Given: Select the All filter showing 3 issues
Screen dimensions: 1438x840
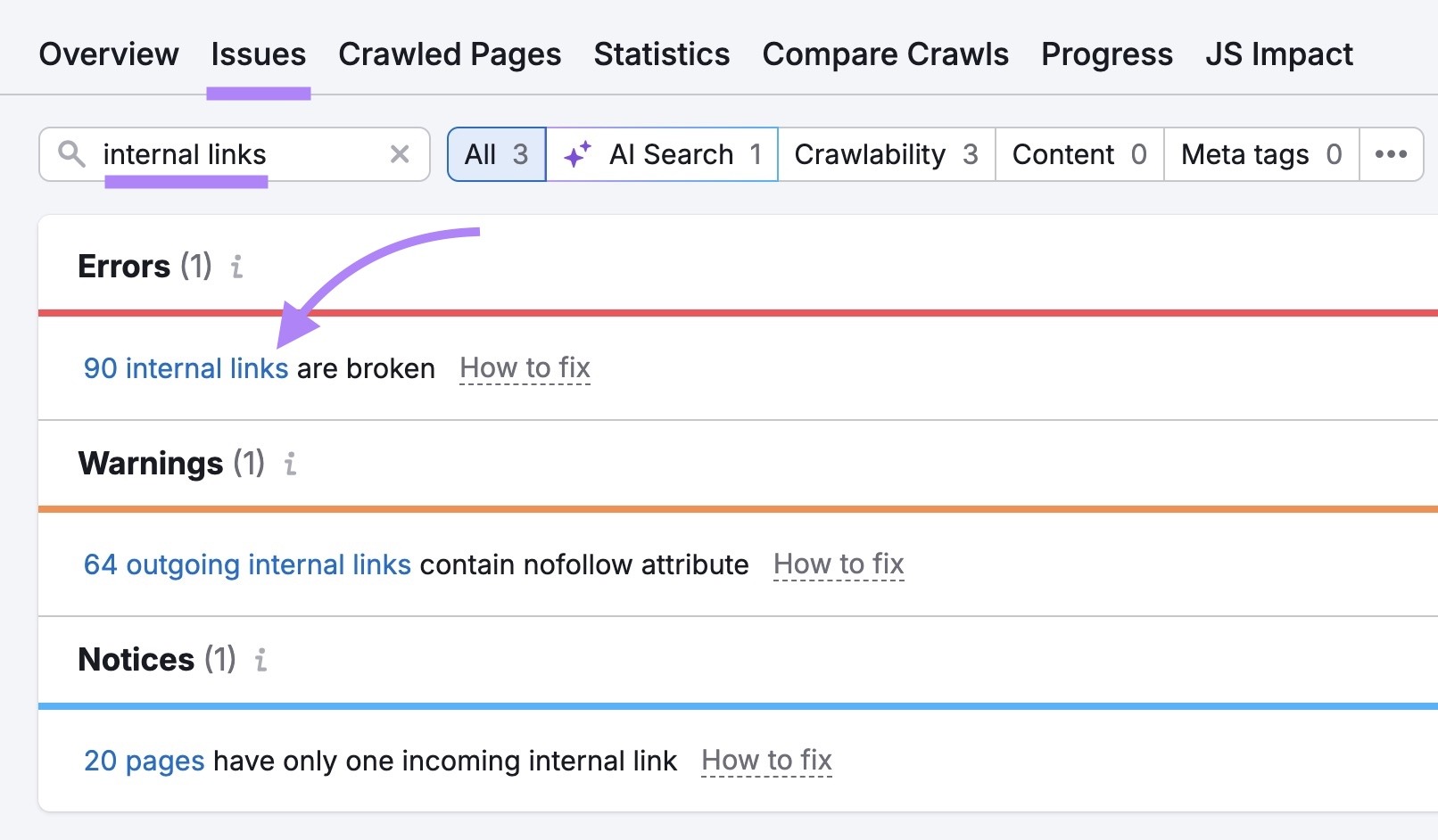Looking at the screenshot, I should tap(497, 153).
